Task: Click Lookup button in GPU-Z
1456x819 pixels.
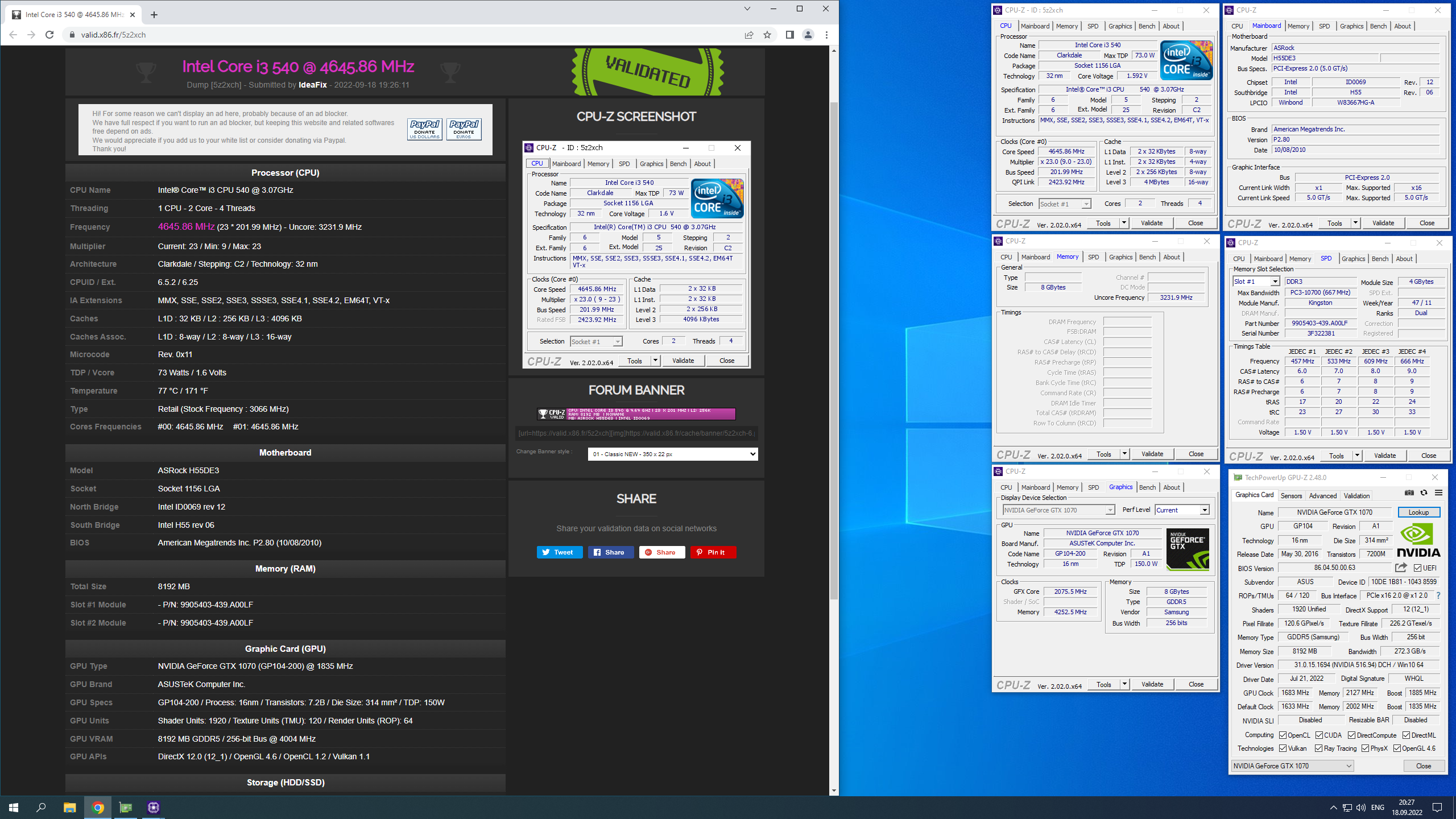Action: [1418, 512]
